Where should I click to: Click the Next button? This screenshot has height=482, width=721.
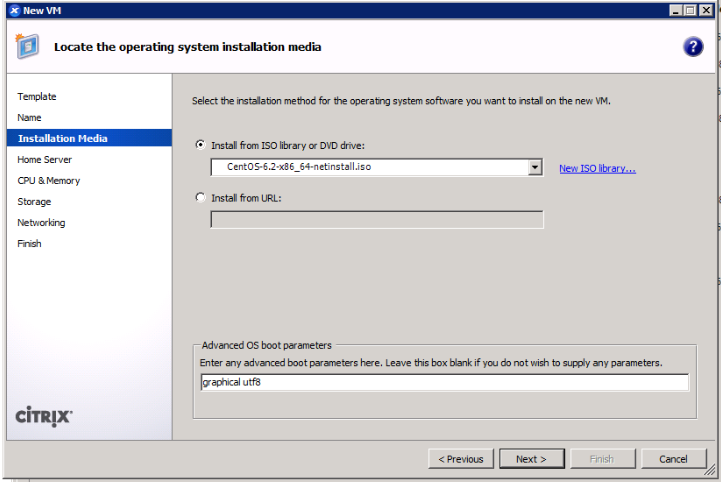tap(531, 459)
